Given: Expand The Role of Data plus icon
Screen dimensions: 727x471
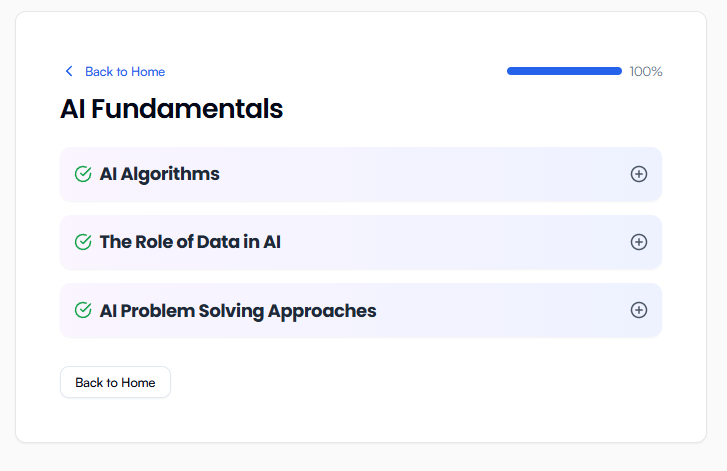Looking at the screenshot, I should tap(639, 242).
